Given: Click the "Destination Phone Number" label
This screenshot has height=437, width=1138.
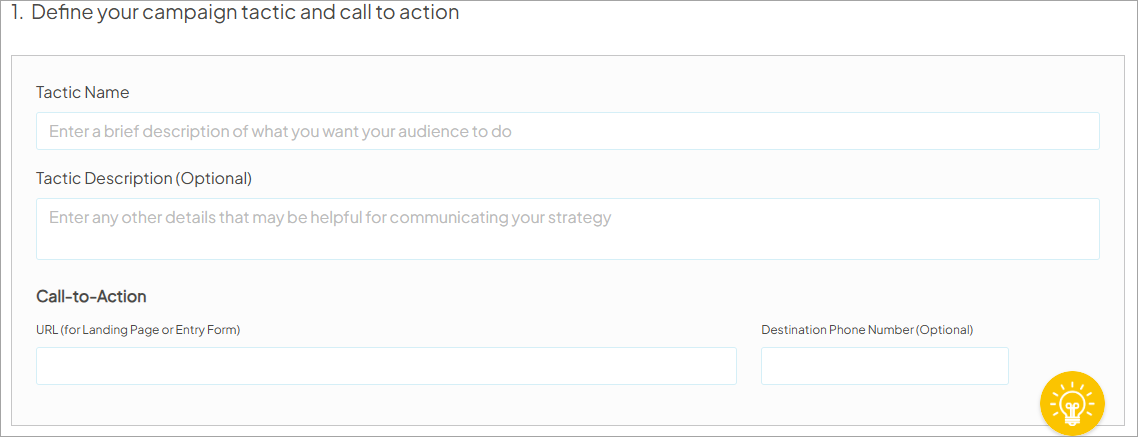Looking at the screenshot, I should click(836, 330).
